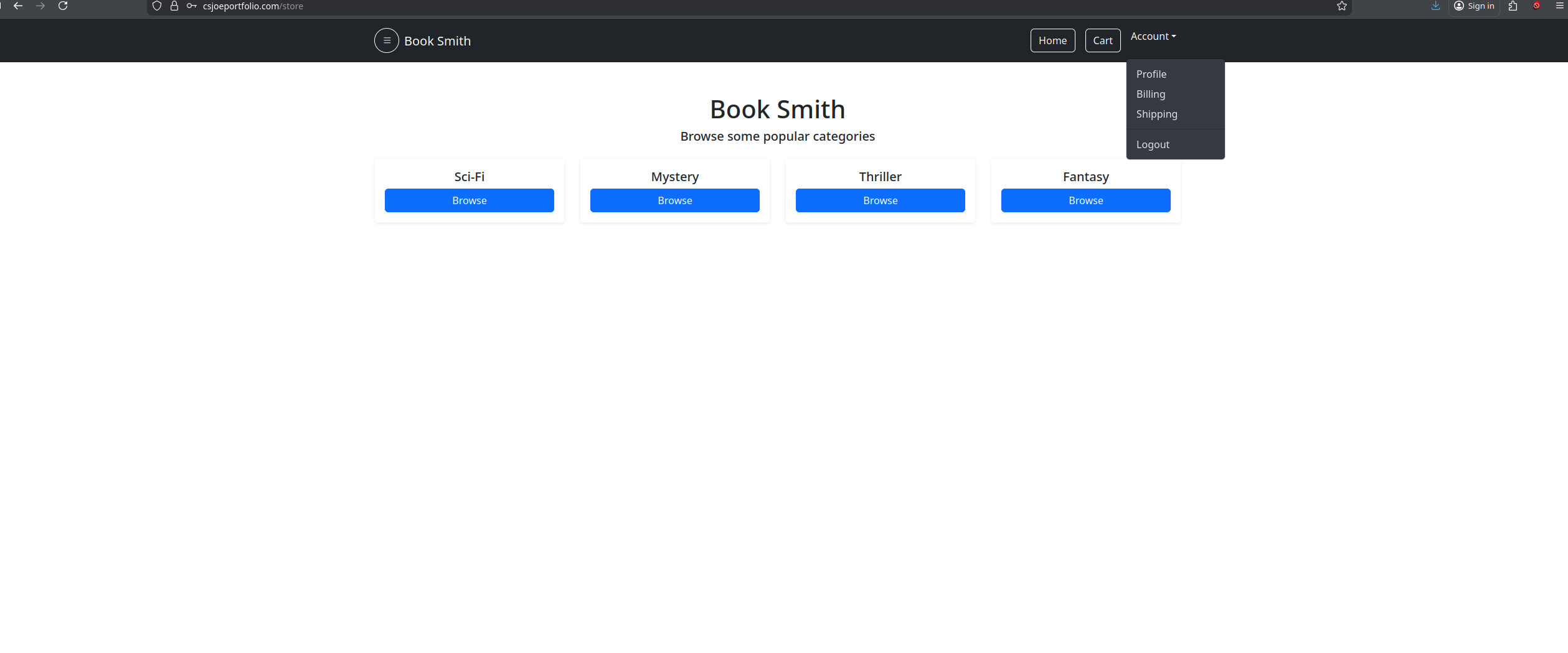
Task: Browse the Sci-Fi category
Action: coord(469,200)
